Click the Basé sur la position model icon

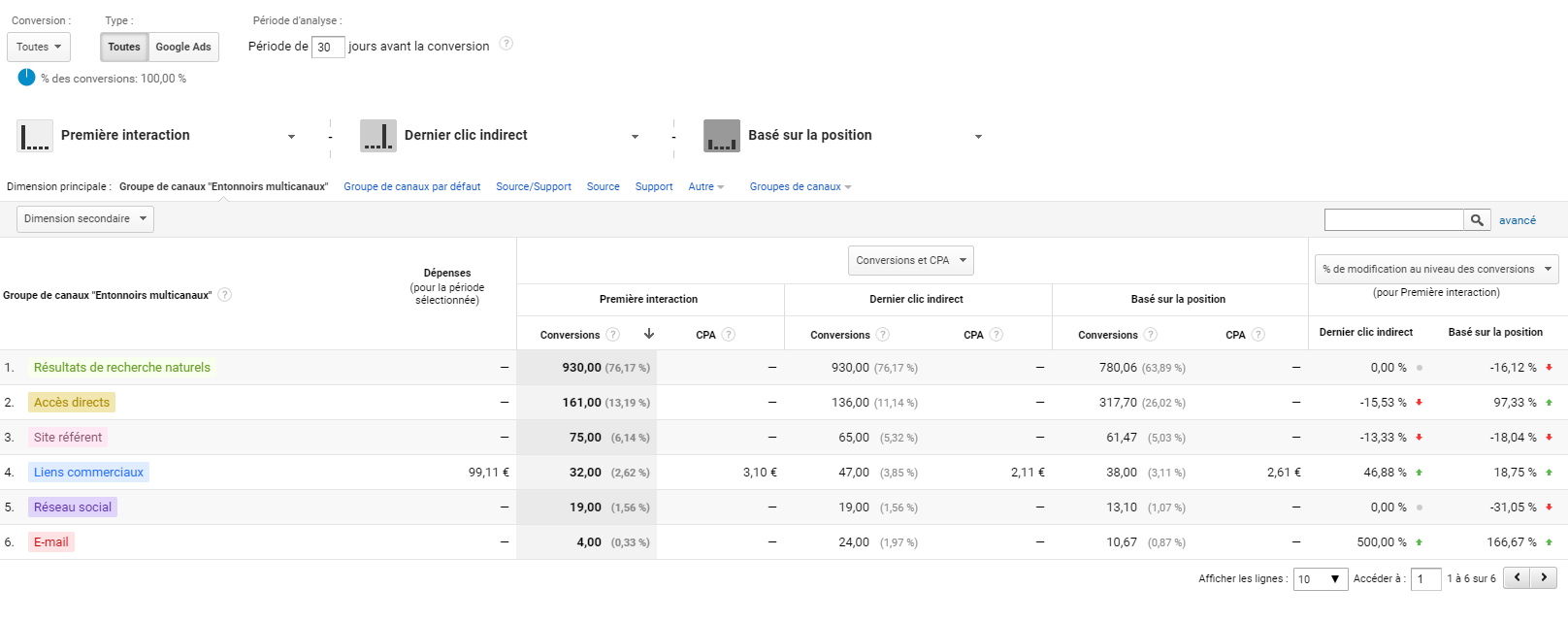[x=722, y=136]
